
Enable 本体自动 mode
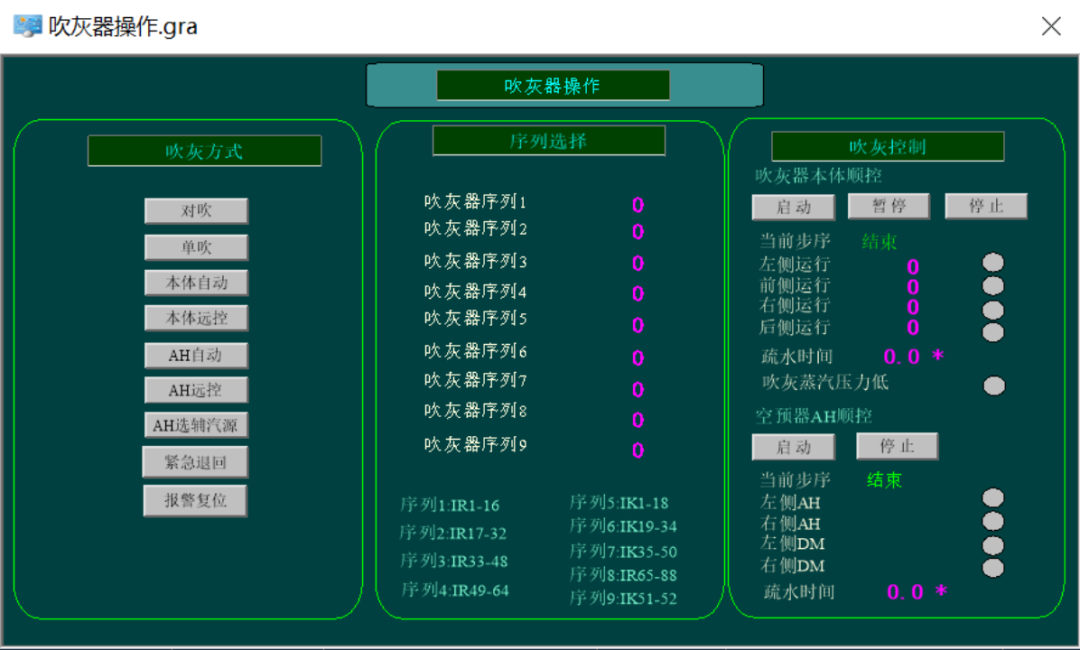click(x=196, y=283)
